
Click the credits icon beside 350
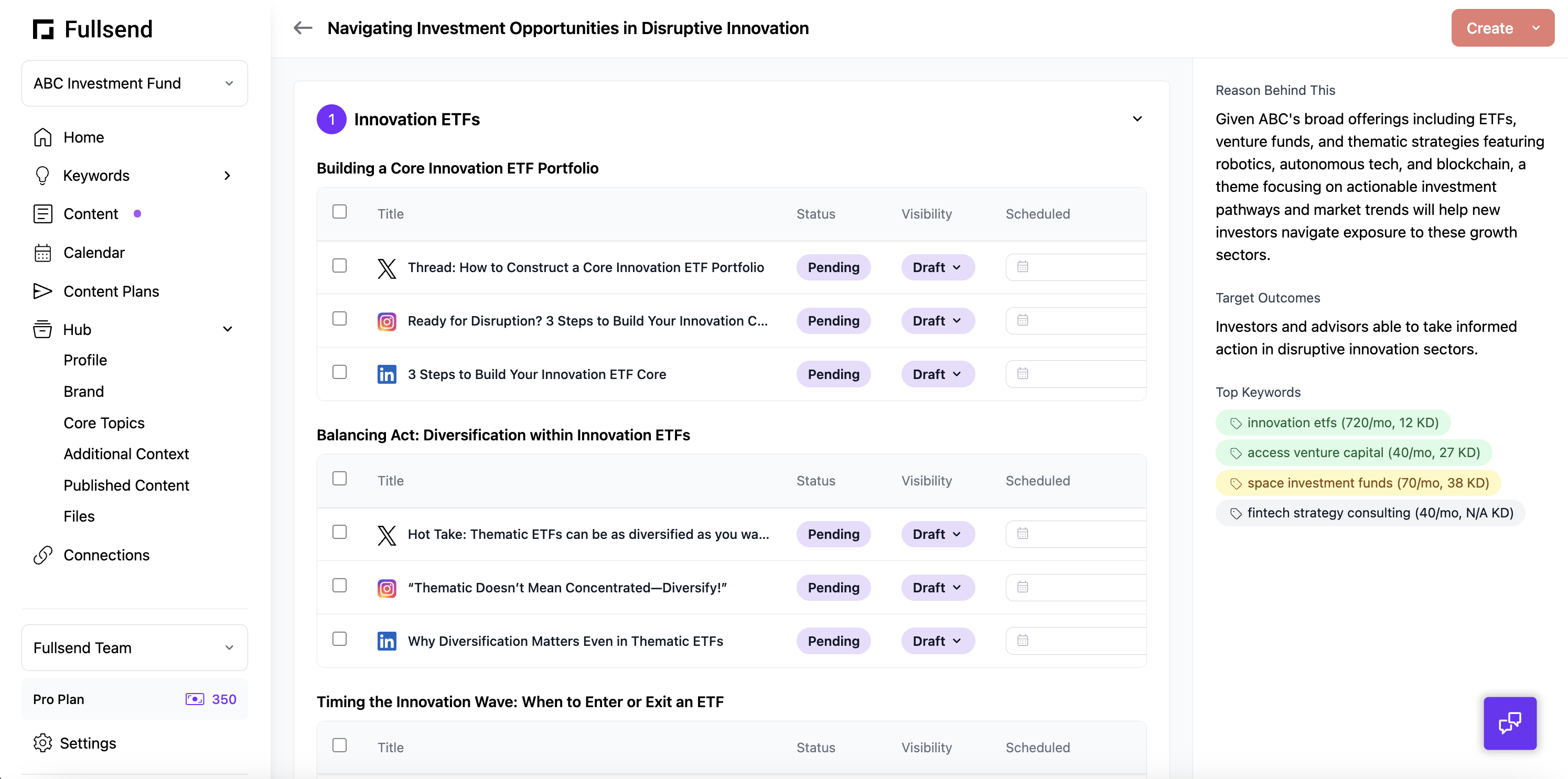(195, 699)
